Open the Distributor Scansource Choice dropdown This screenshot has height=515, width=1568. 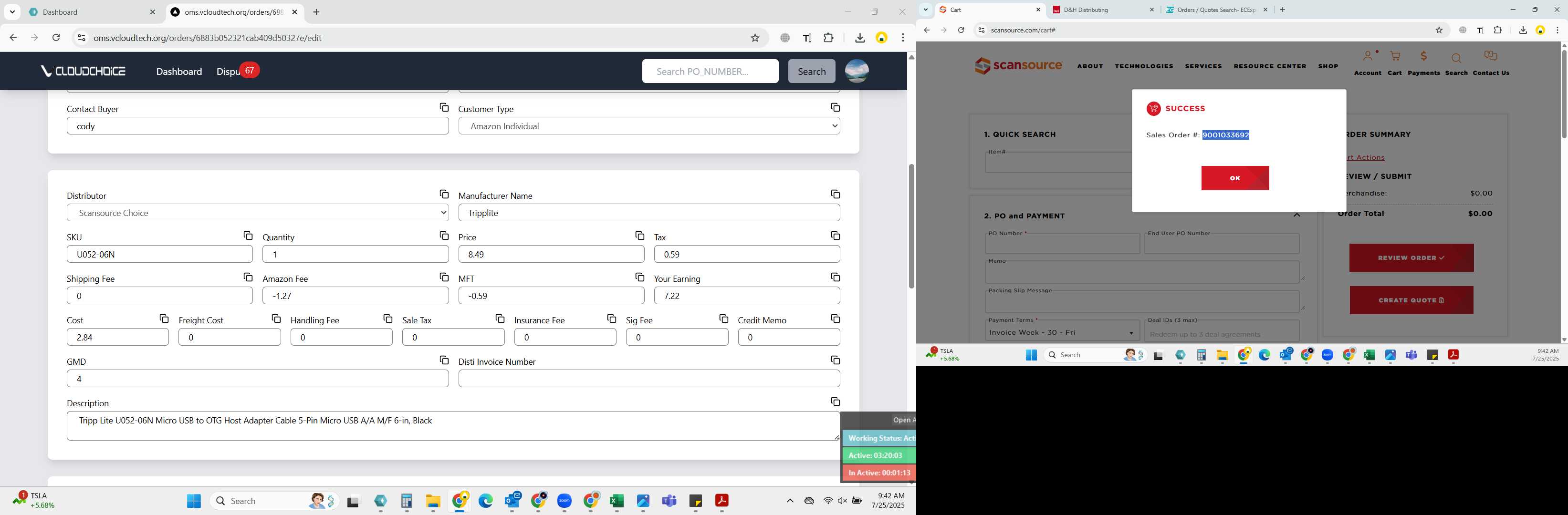tap(258, 213)
